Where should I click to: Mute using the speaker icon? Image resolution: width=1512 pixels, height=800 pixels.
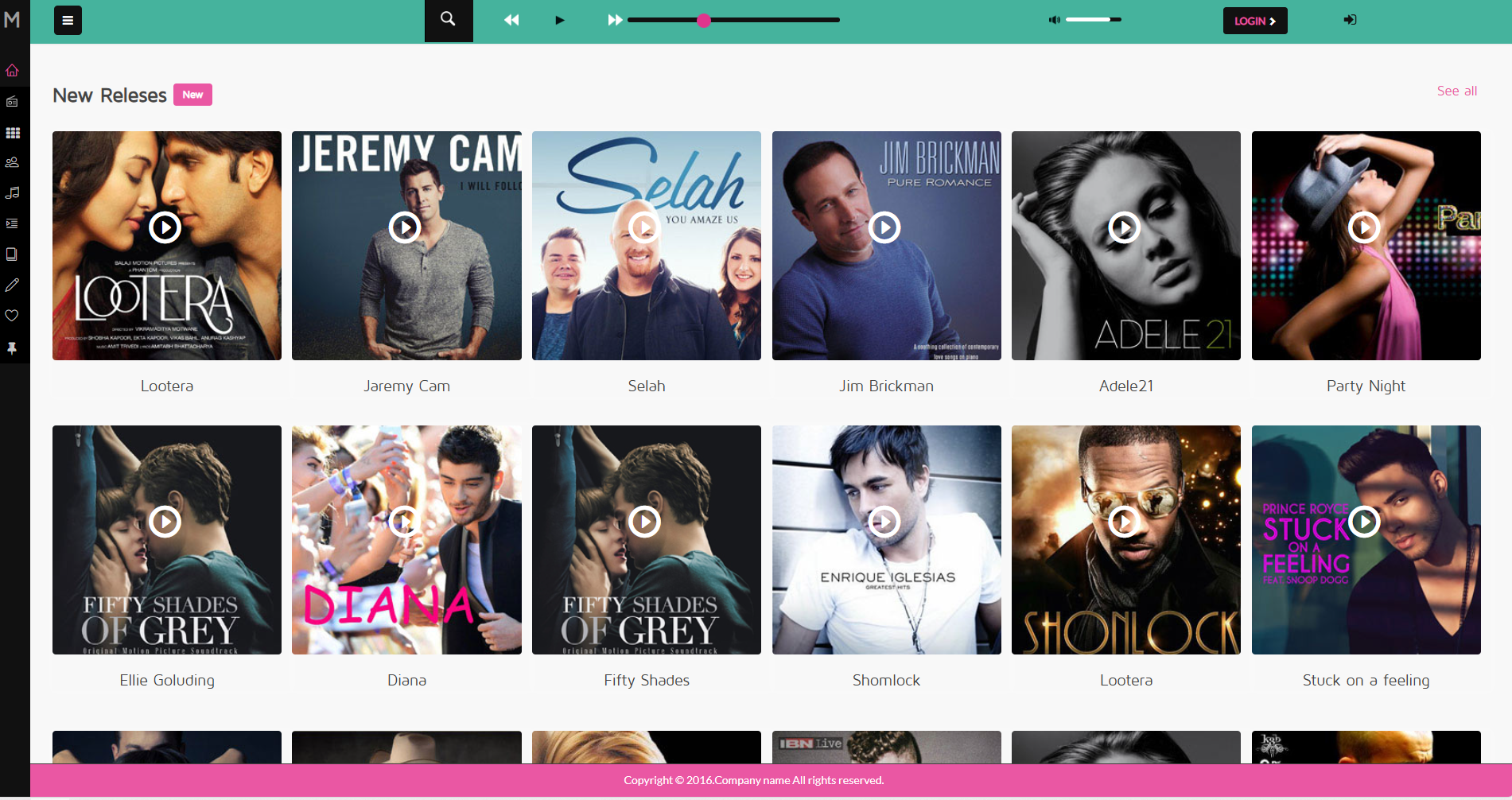1054,20
